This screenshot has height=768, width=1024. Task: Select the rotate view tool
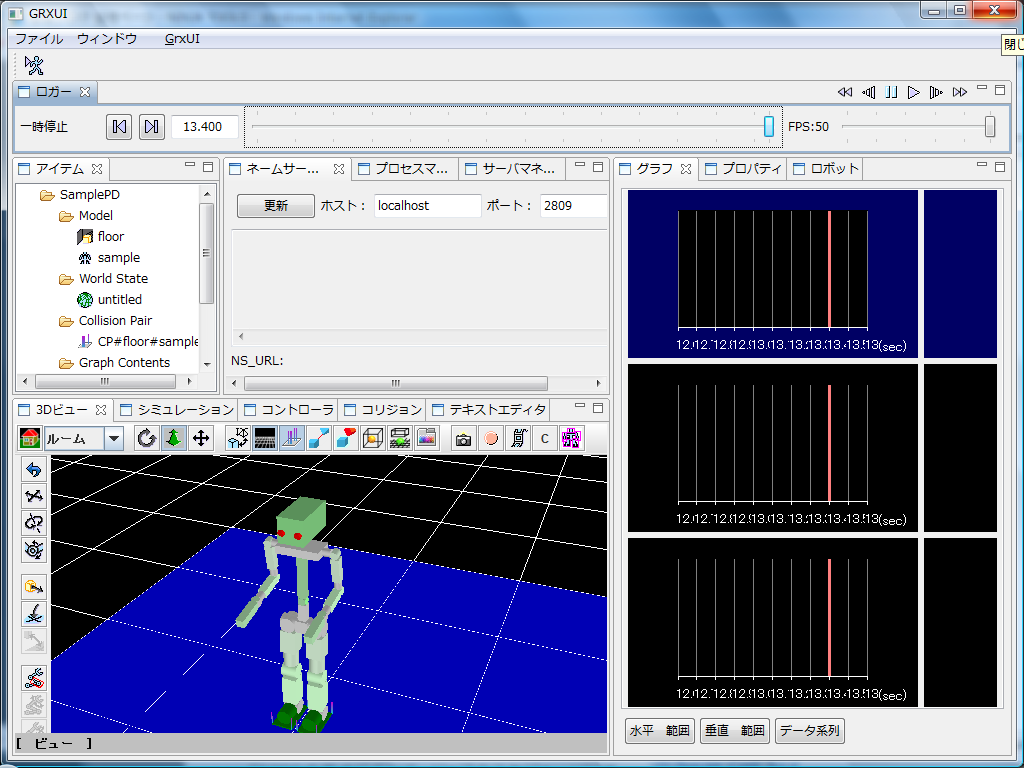point(147,438)
